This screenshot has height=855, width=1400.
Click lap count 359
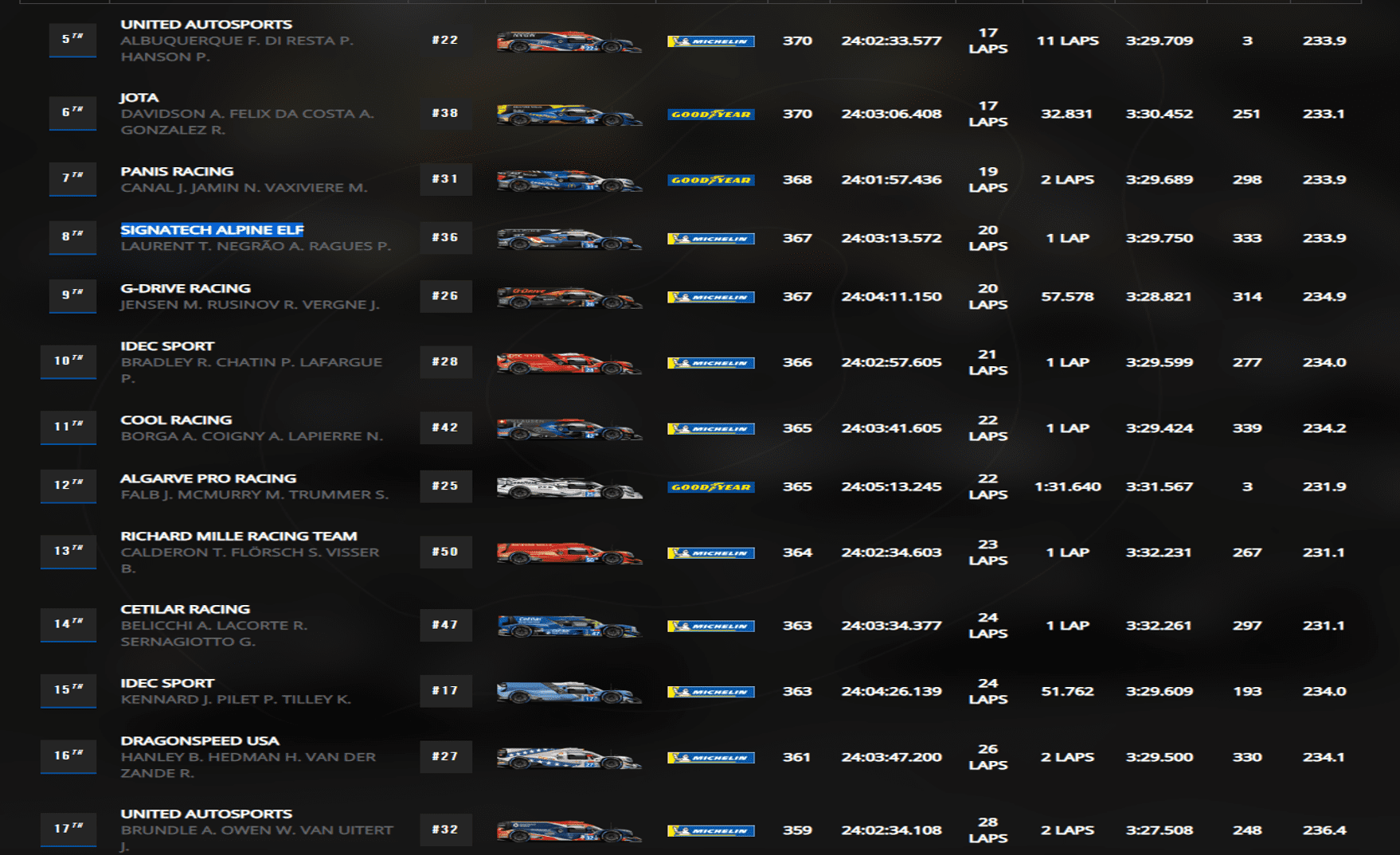(x=796, y=830)
